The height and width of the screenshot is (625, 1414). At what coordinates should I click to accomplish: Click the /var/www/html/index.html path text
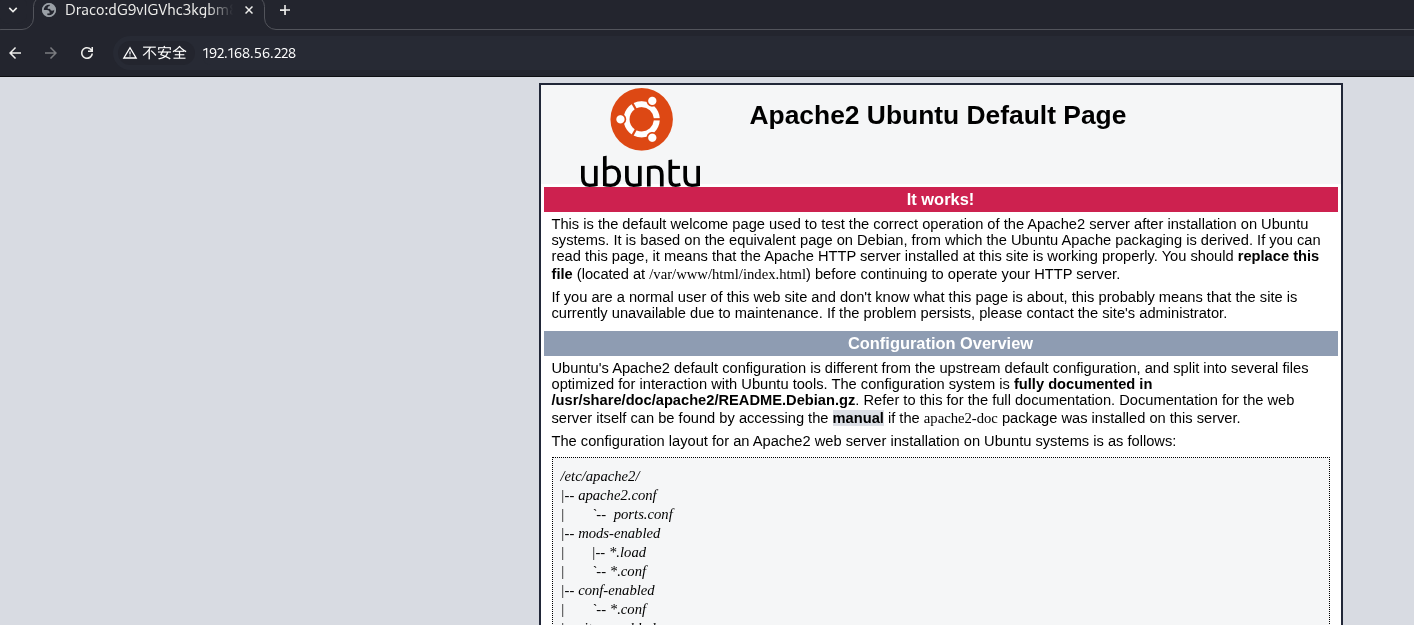click(728, 274)
